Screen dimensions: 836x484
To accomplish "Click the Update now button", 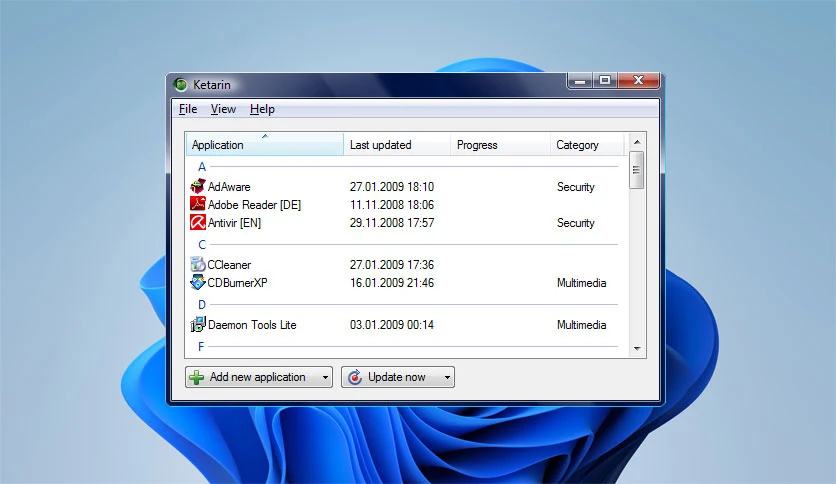I will 397,377.
